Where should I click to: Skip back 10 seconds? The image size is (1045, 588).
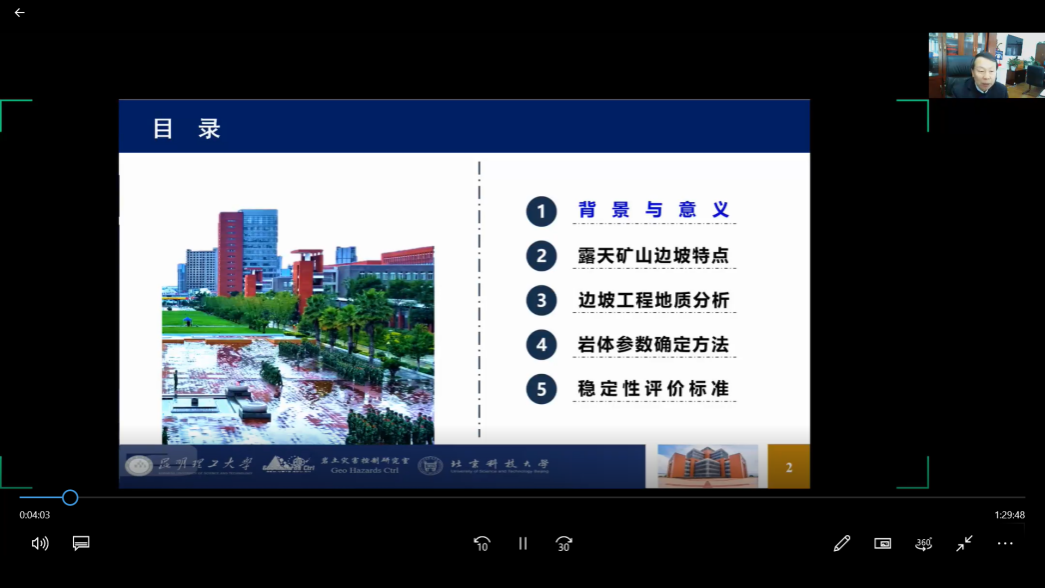tap(481, 543)
